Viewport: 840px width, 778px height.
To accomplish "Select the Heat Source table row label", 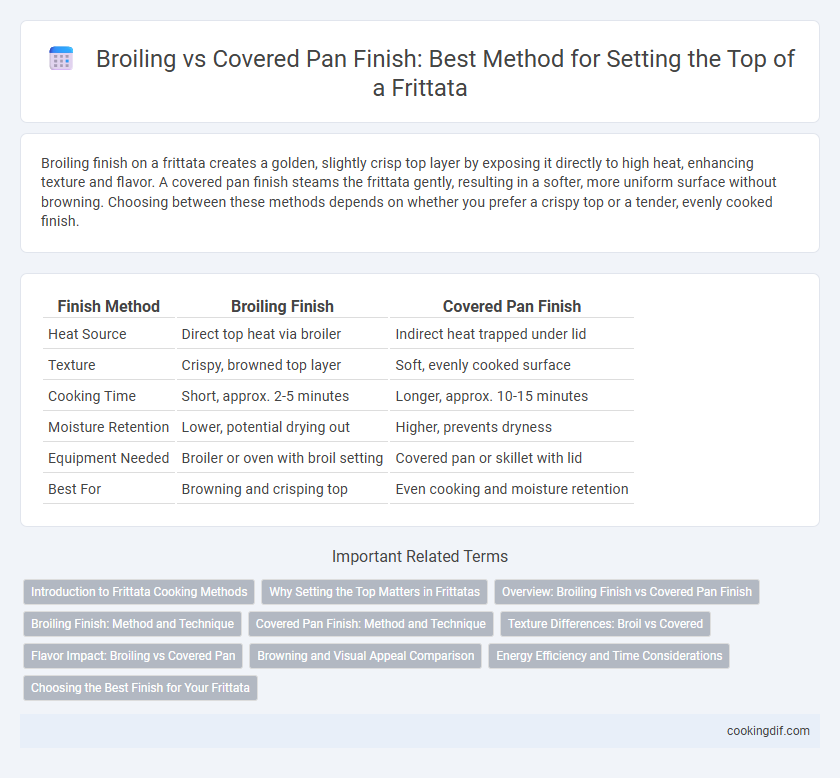I will click(x=87, y=334).
